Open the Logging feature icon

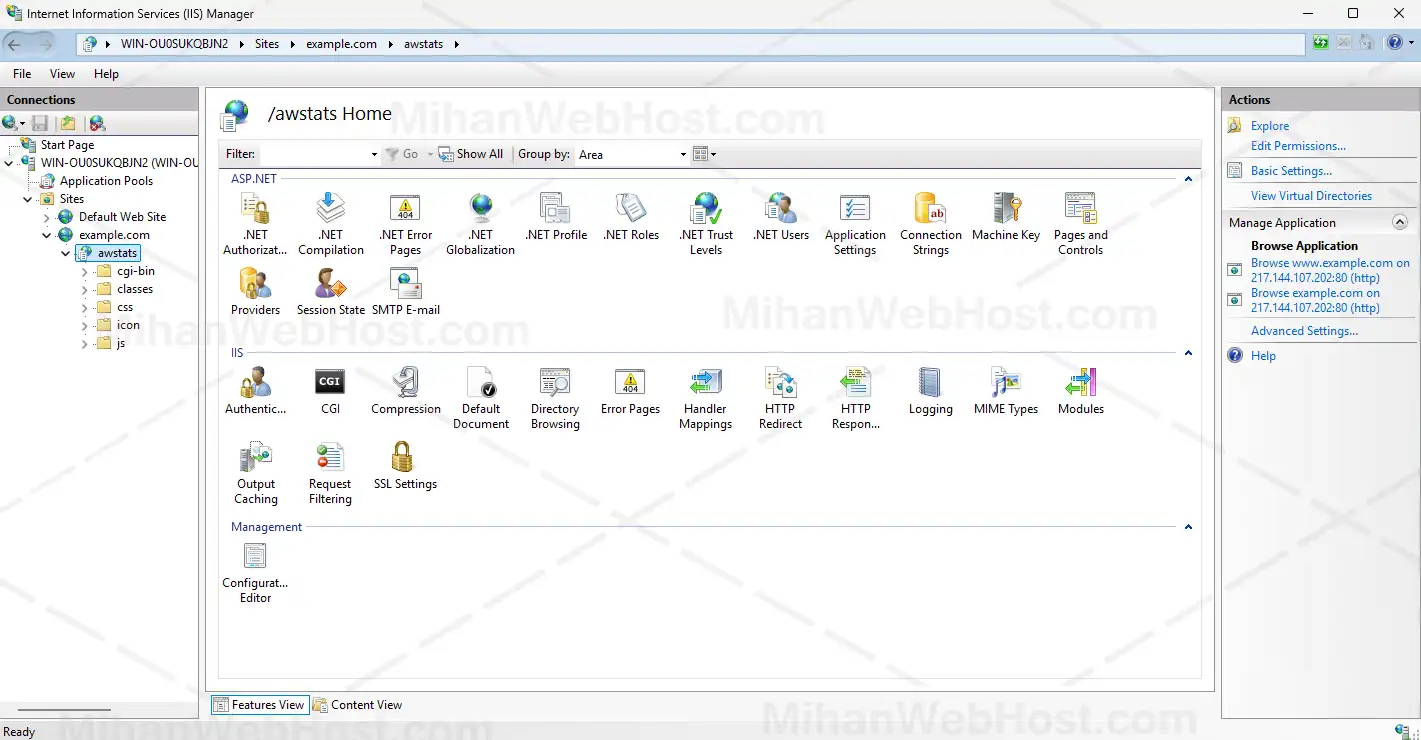[930, 383]
